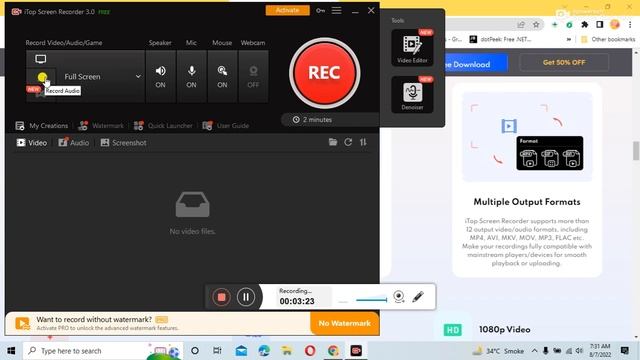Open the Denoiser tool
Image resolution: width=640 pixels, height=360 pixels.
(x=412, y=95)
